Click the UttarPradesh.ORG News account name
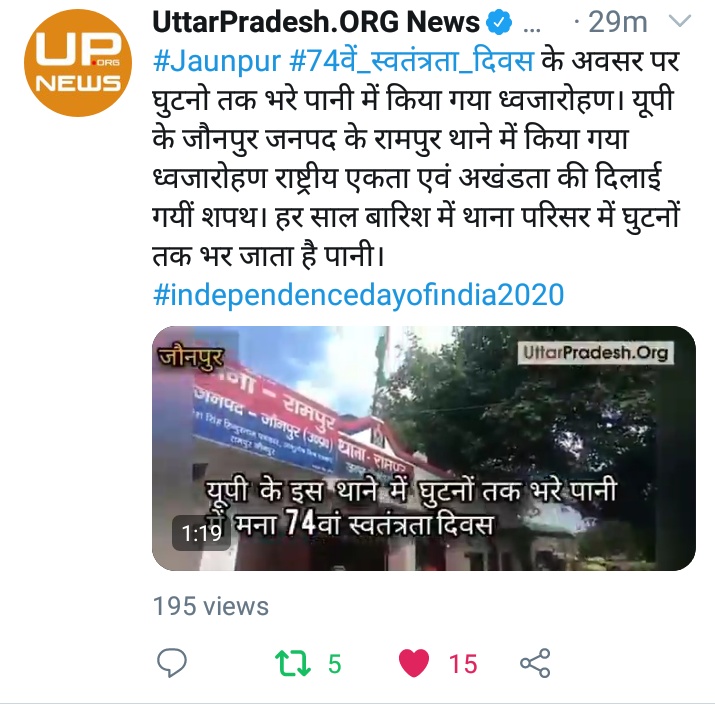715x712 pixels. tap(316, 22)
